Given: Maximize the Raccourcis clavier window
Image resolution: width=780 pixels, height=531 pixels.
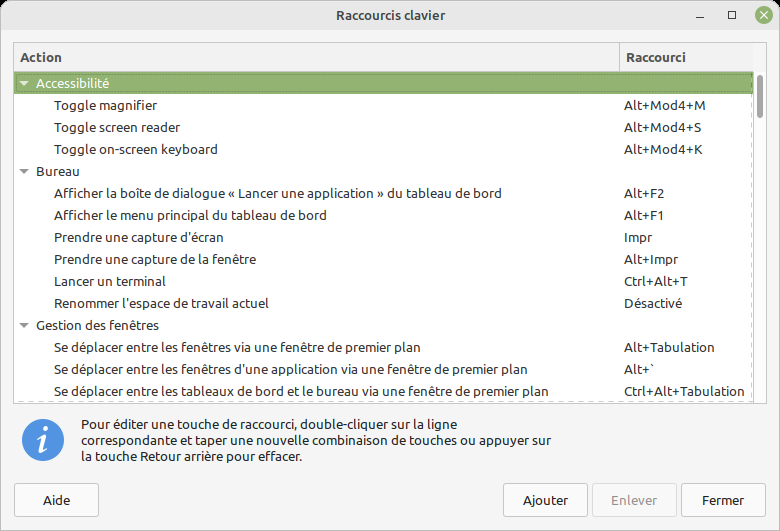Looking at the screenshot, I should click(732, 15).
